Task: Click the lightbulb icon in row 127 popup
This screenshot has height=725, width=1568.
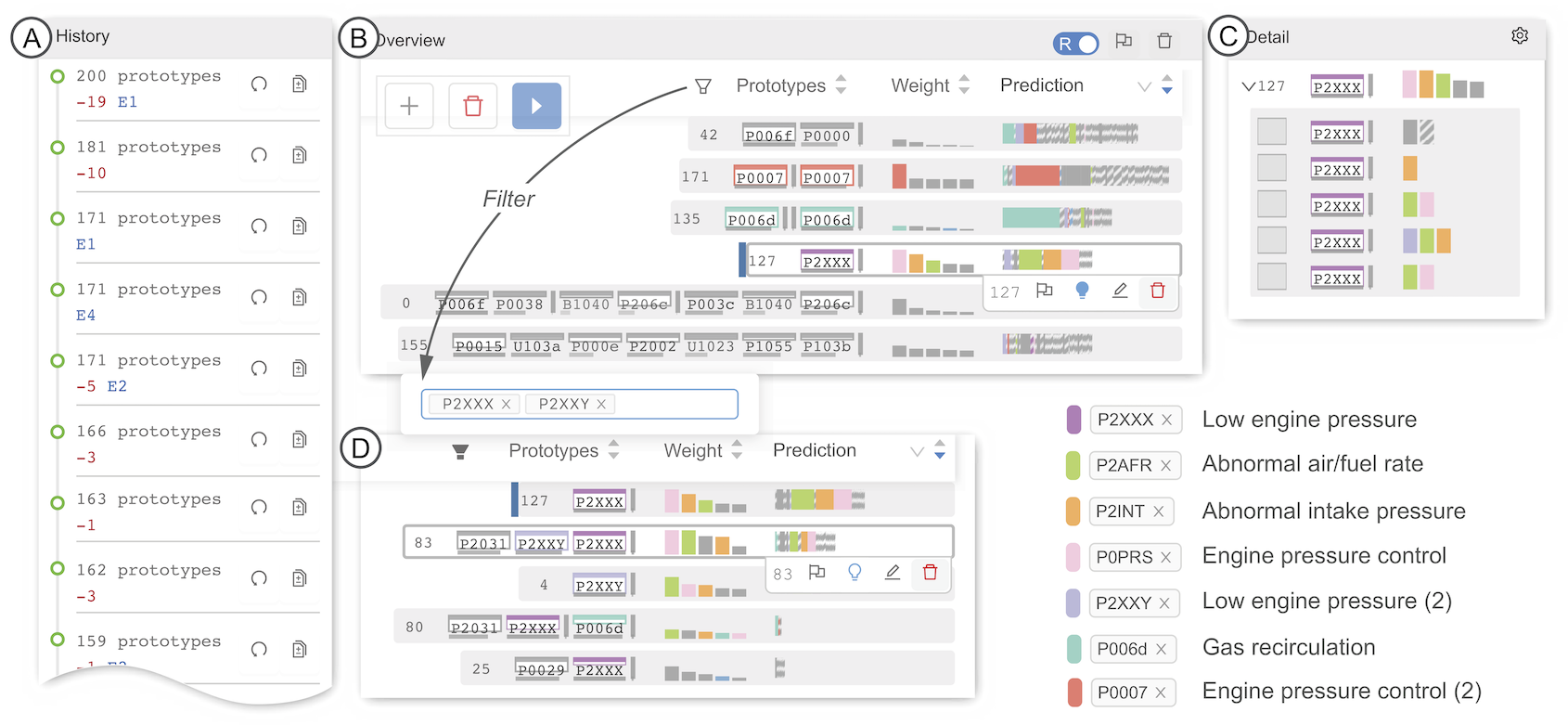Action: pyautogui.click(x=1082, y=291)
